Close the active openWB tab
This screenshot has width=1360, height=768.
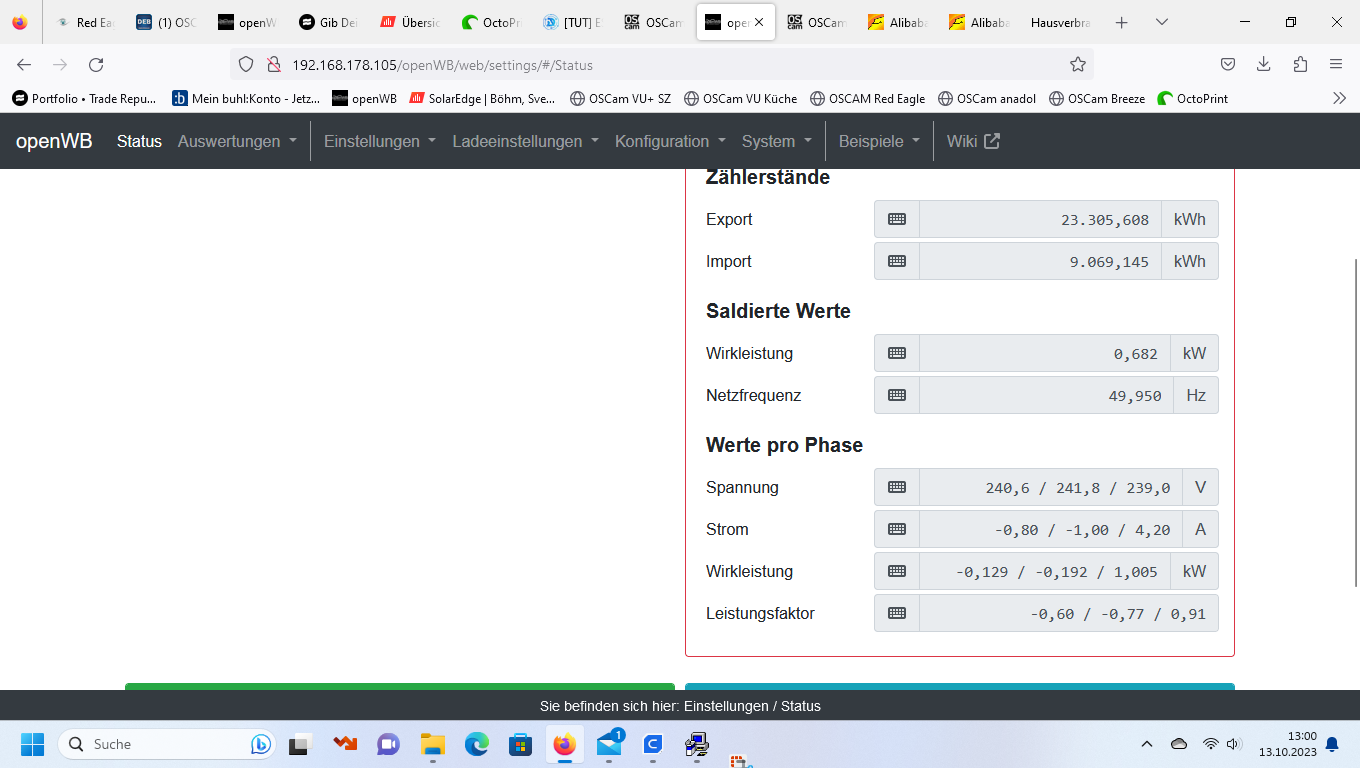click(759, 22)
